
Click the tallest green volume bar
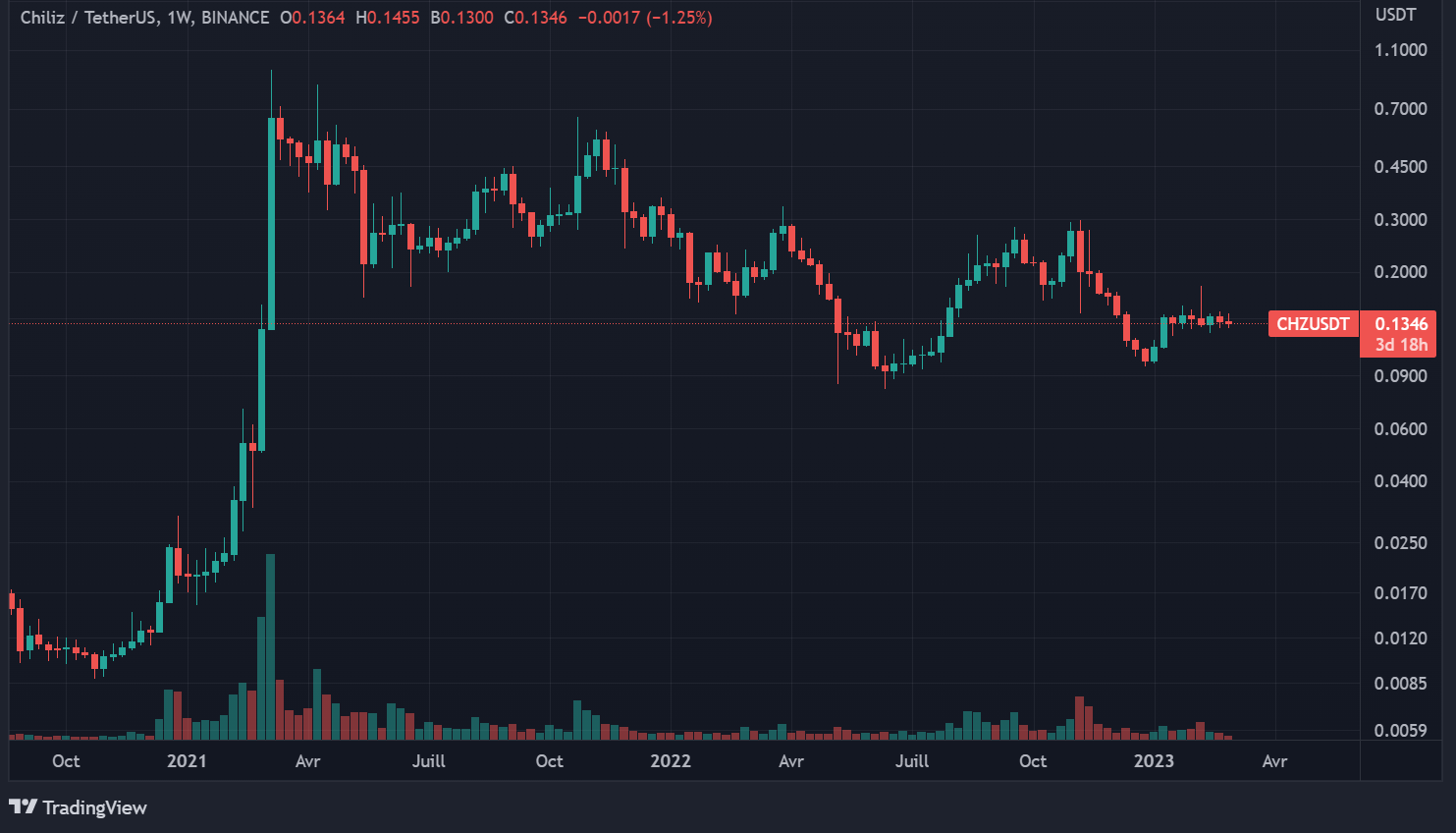pos(271,648)
